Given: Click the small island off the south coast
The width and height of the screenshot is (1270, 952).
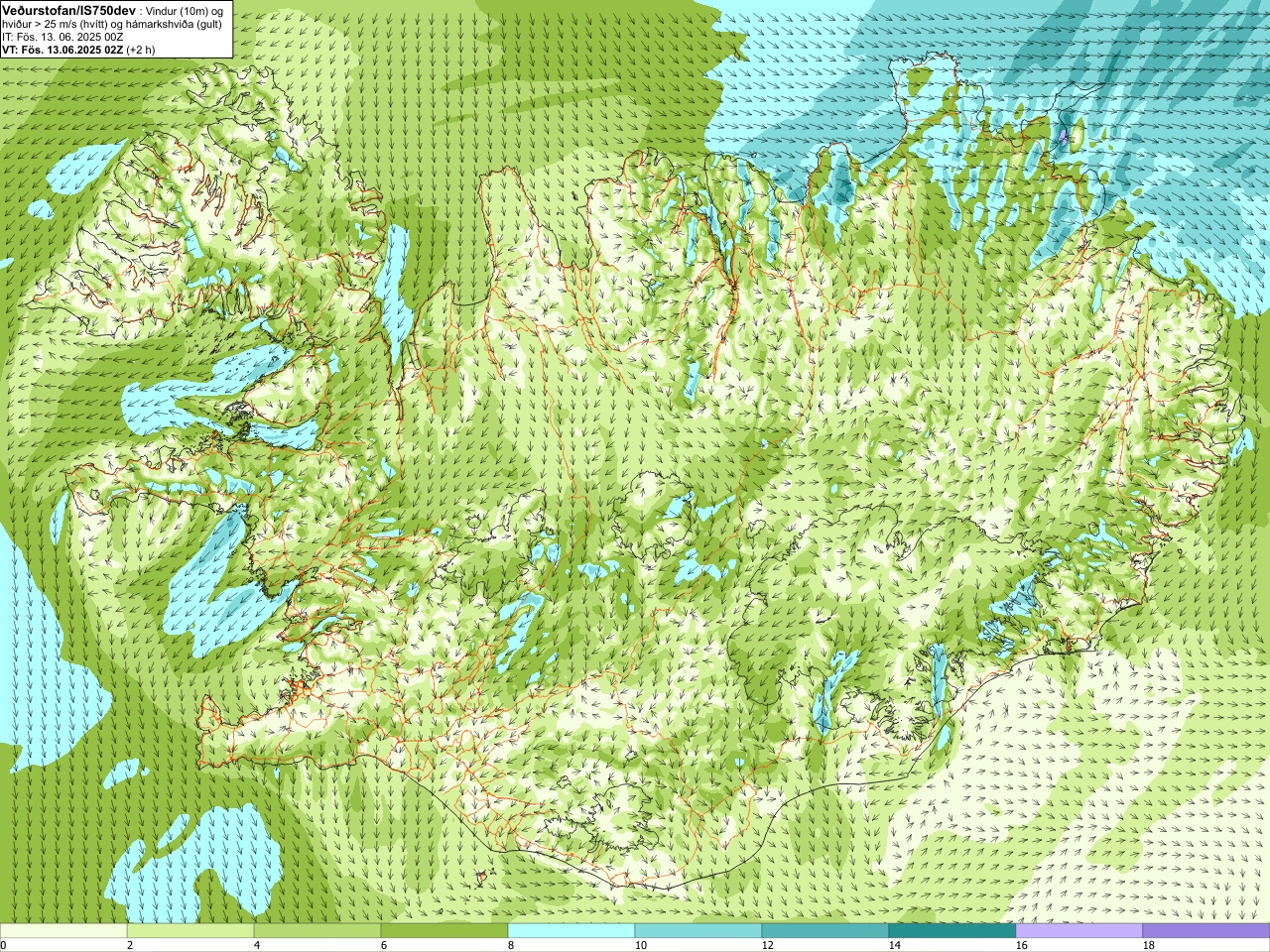Looking at the screenshot, I should coord(483,876).
